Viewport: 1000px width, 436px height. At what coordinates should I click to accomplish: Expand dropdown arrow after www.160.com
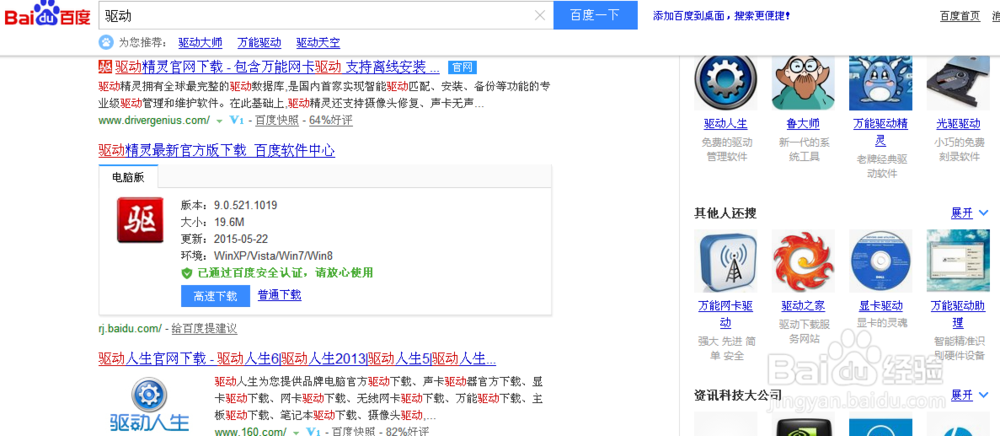[295, 432]
